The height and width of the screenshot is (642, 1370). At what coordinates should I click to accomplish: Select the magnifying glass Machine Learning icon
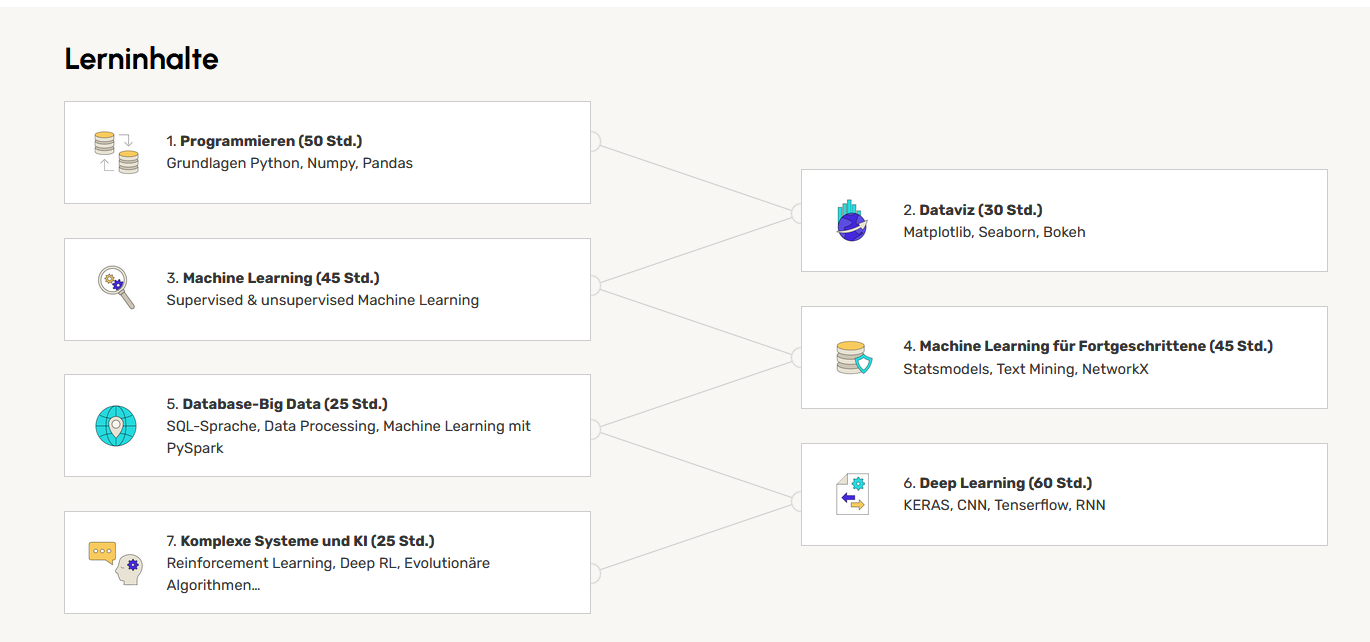point(116,288)
